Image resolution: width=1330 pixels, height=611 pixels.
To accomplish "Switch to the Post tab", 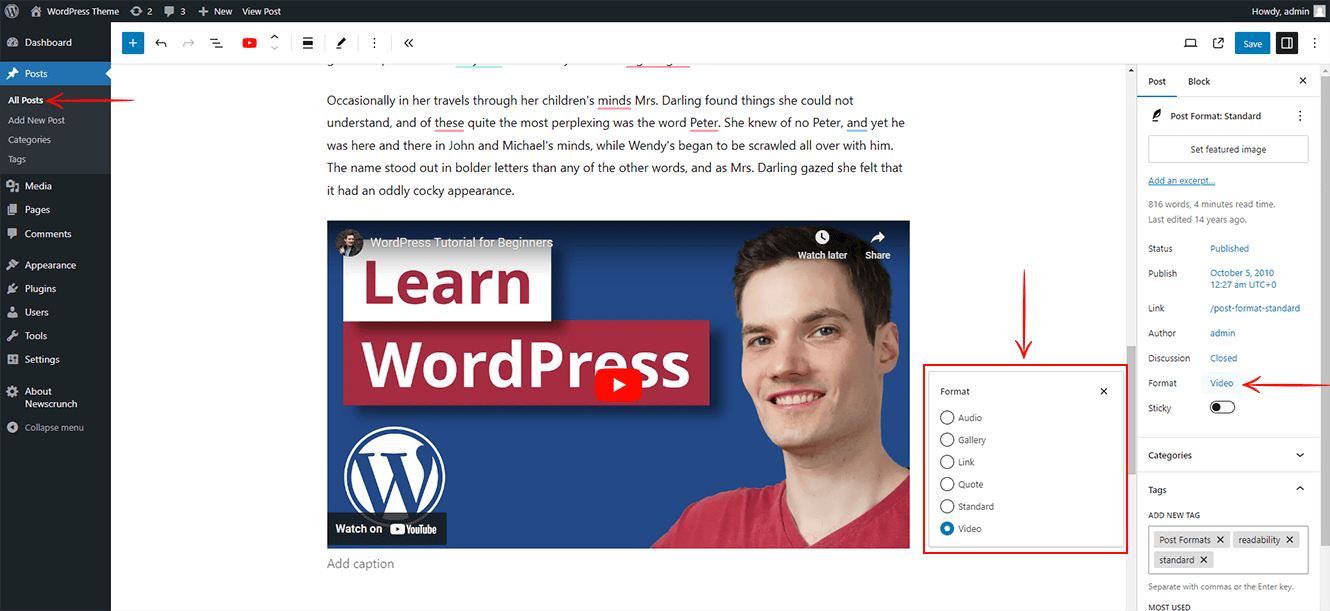I will tap(1157, 81).
